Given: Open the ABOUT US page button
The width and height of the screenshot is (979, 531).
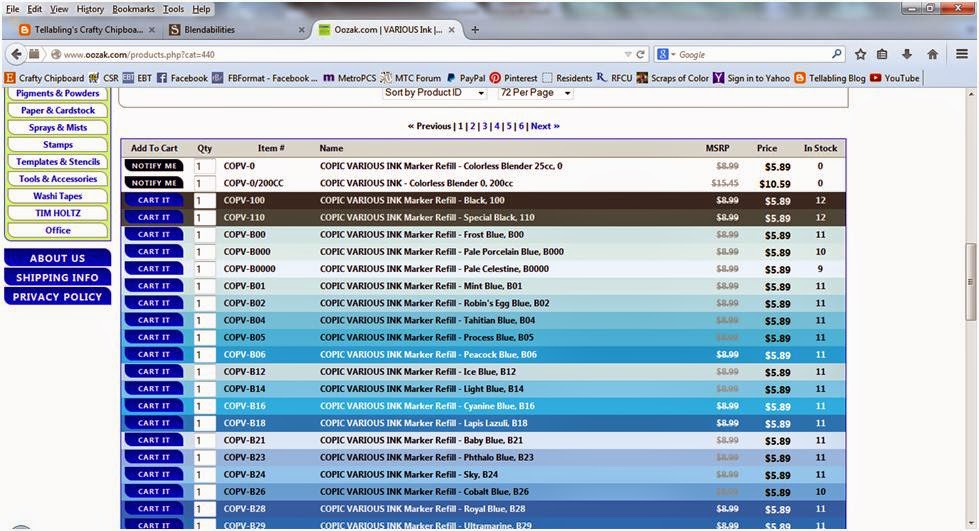Looking at the screenshot, I should [x=57, y=258].
